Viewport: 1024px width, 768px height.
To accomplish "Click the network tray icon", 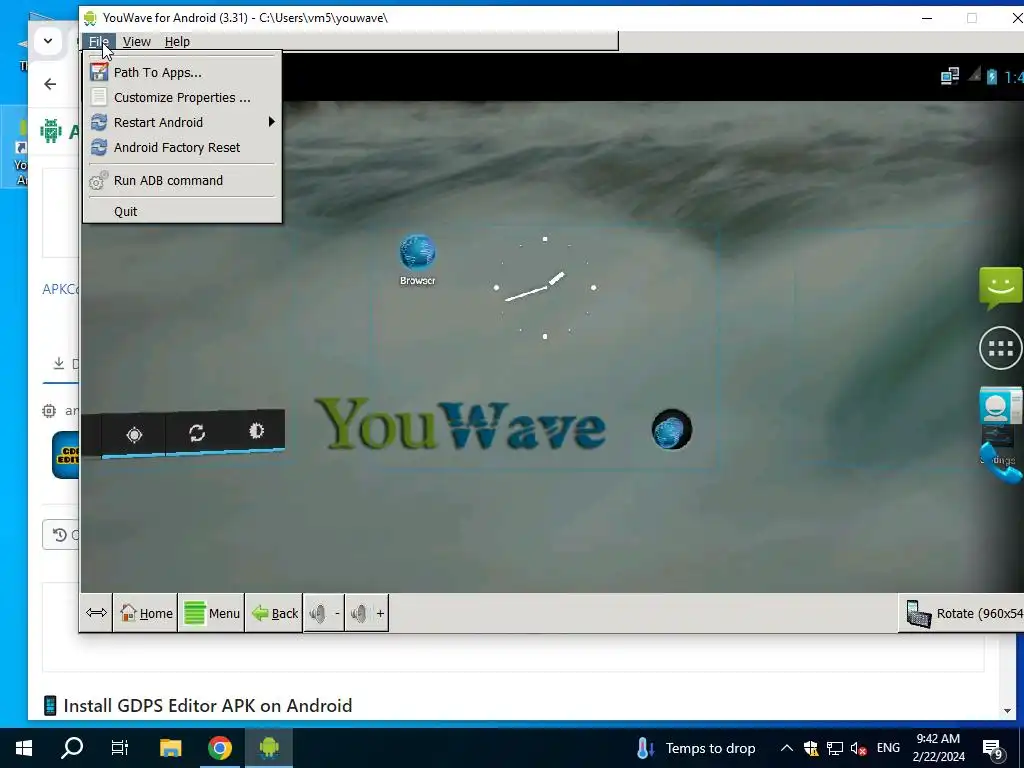I will pyautogui.click(x=835, y=748).
